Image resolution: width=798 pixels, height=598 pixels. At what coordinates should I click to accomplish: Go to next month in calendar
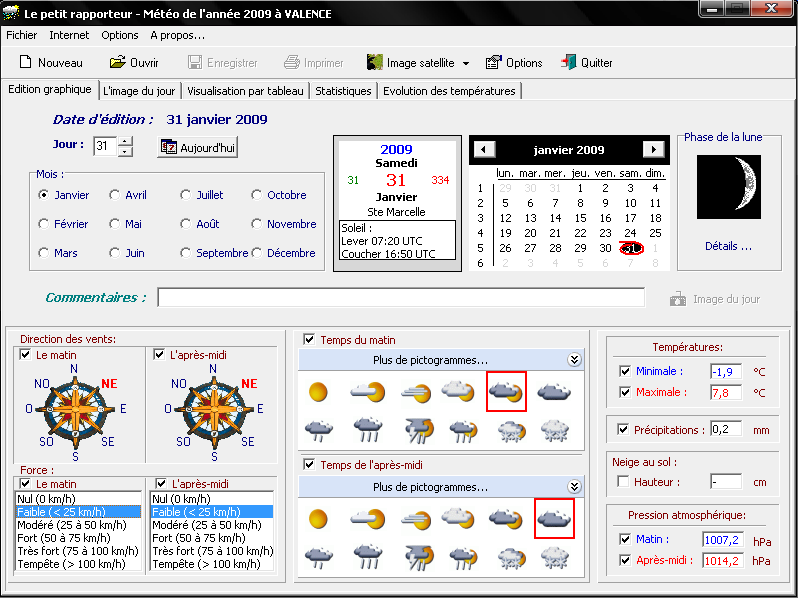[x=653, y=150]
